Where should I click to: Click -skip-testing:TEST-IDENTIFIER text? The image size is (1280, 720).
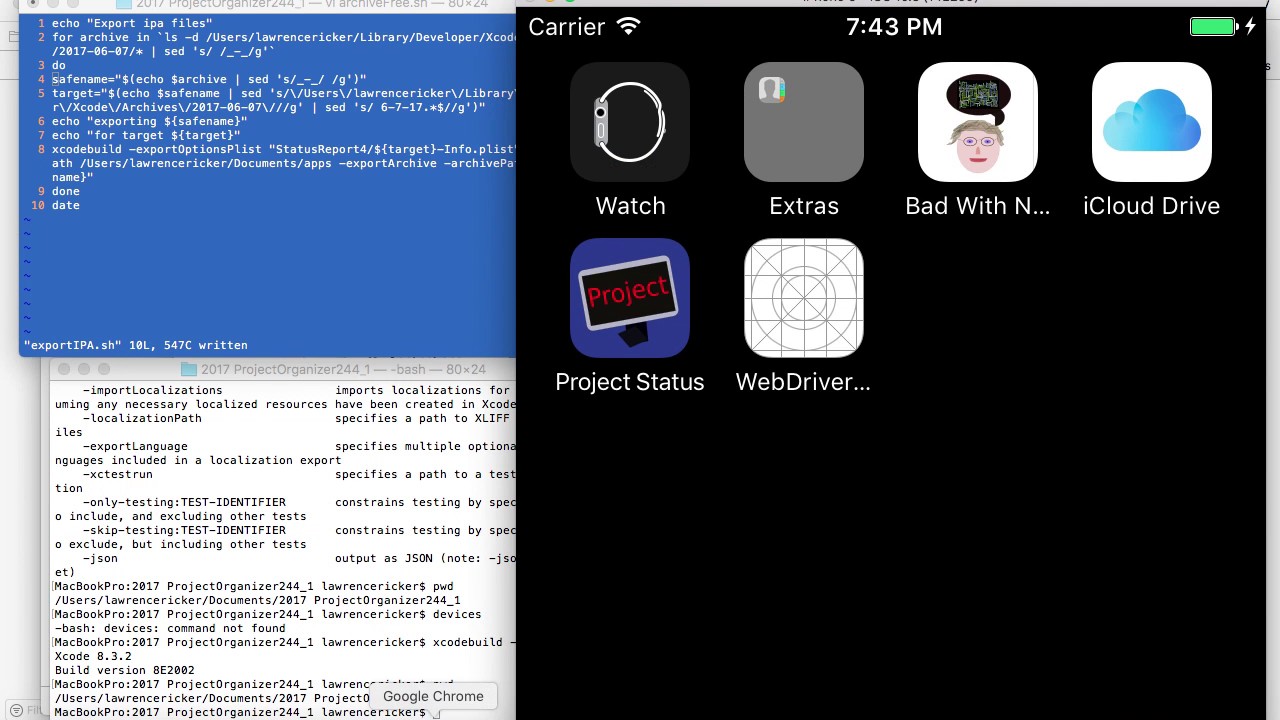[x=184, y=530]
